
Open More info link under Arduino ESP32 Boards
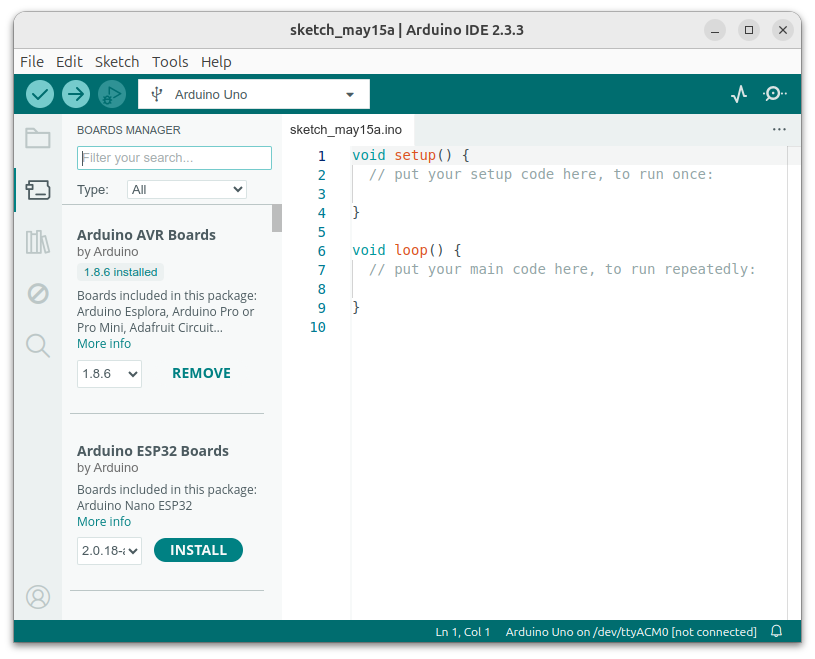click(x=104, y=521)
